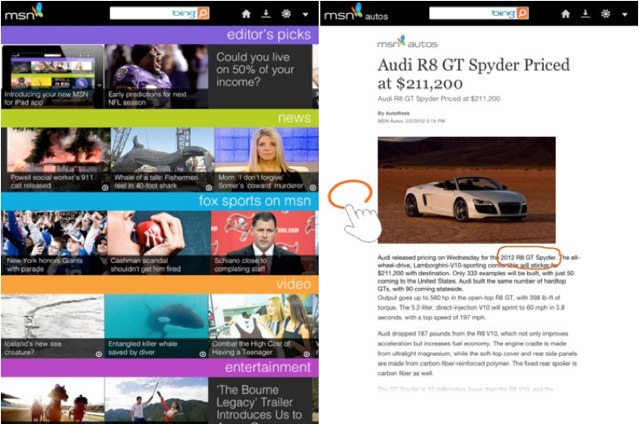639x424 pixels.
Task: Click the download icon above editor's picks
Action: [x=266, y=14]
